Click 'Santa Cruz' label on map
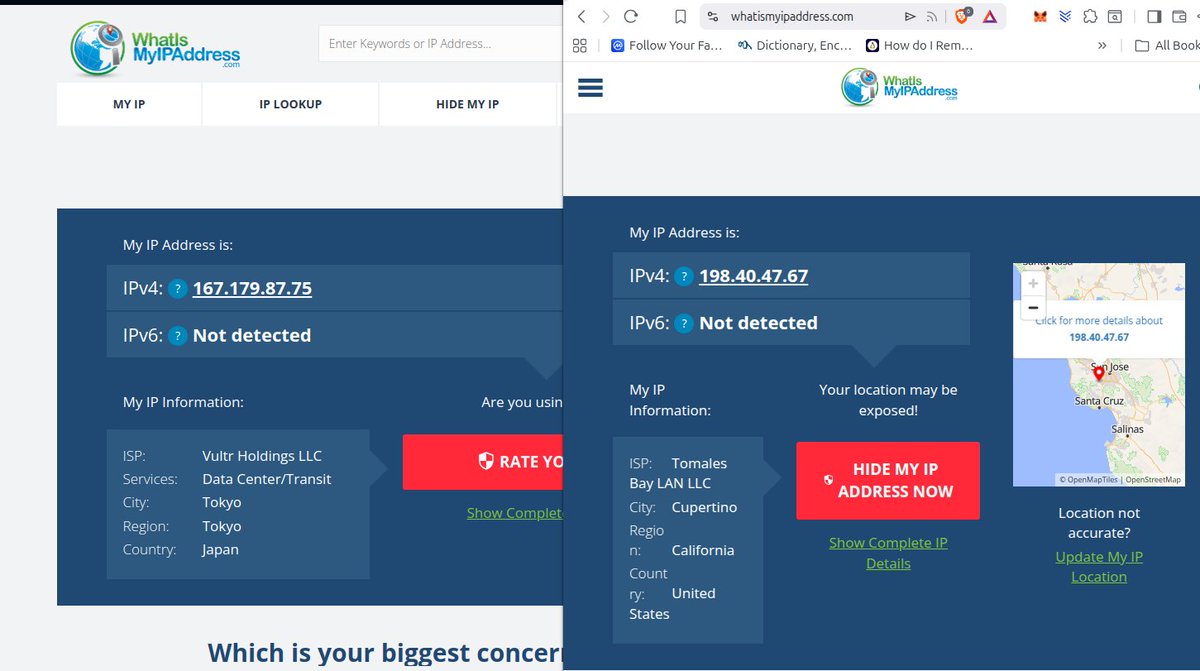Screen dimensions: 1200x671 pyautogui.click(x=1099, y=401)
